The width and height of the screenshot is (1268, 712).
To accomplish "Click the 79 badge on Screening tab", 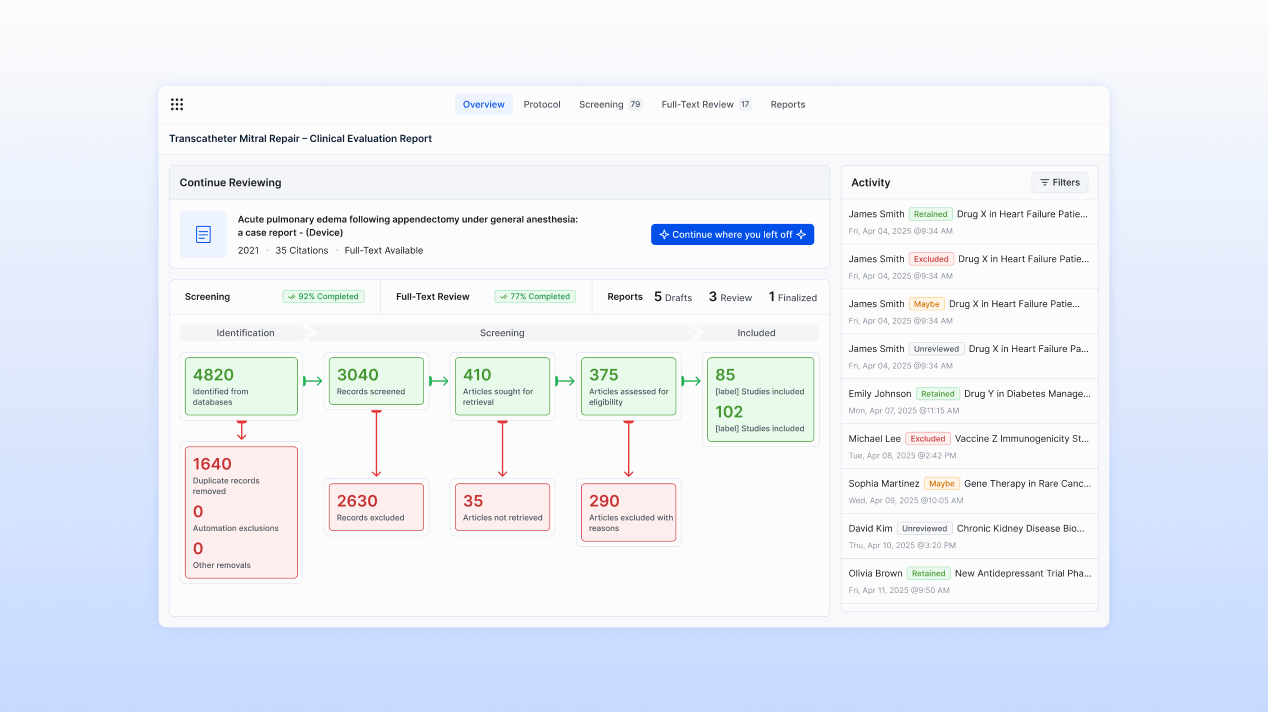I will pyautogui.click(x=635, y=104).
